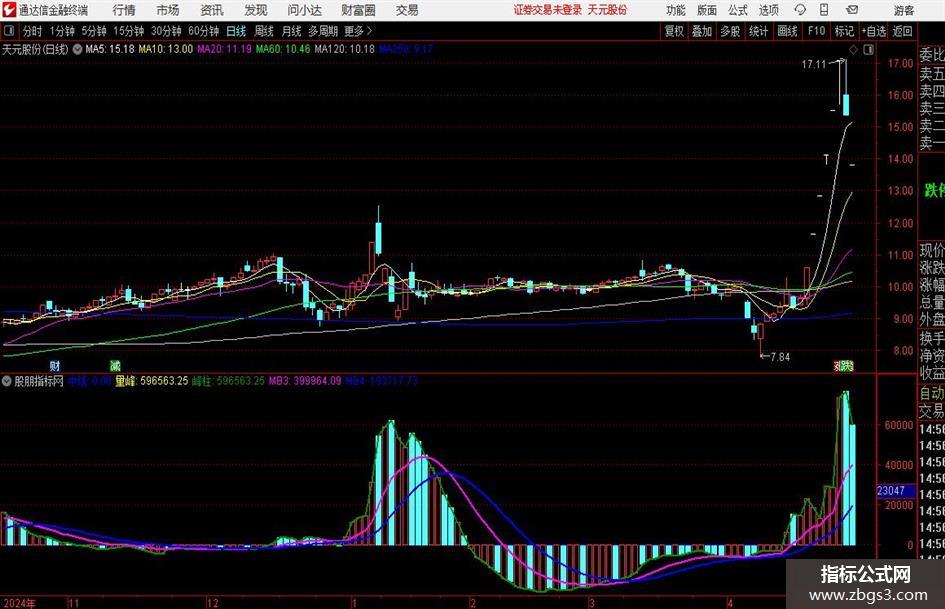Screen dimensions: 945x609
Task: Click the 证券交易未登录 login link
Action: 548,10
